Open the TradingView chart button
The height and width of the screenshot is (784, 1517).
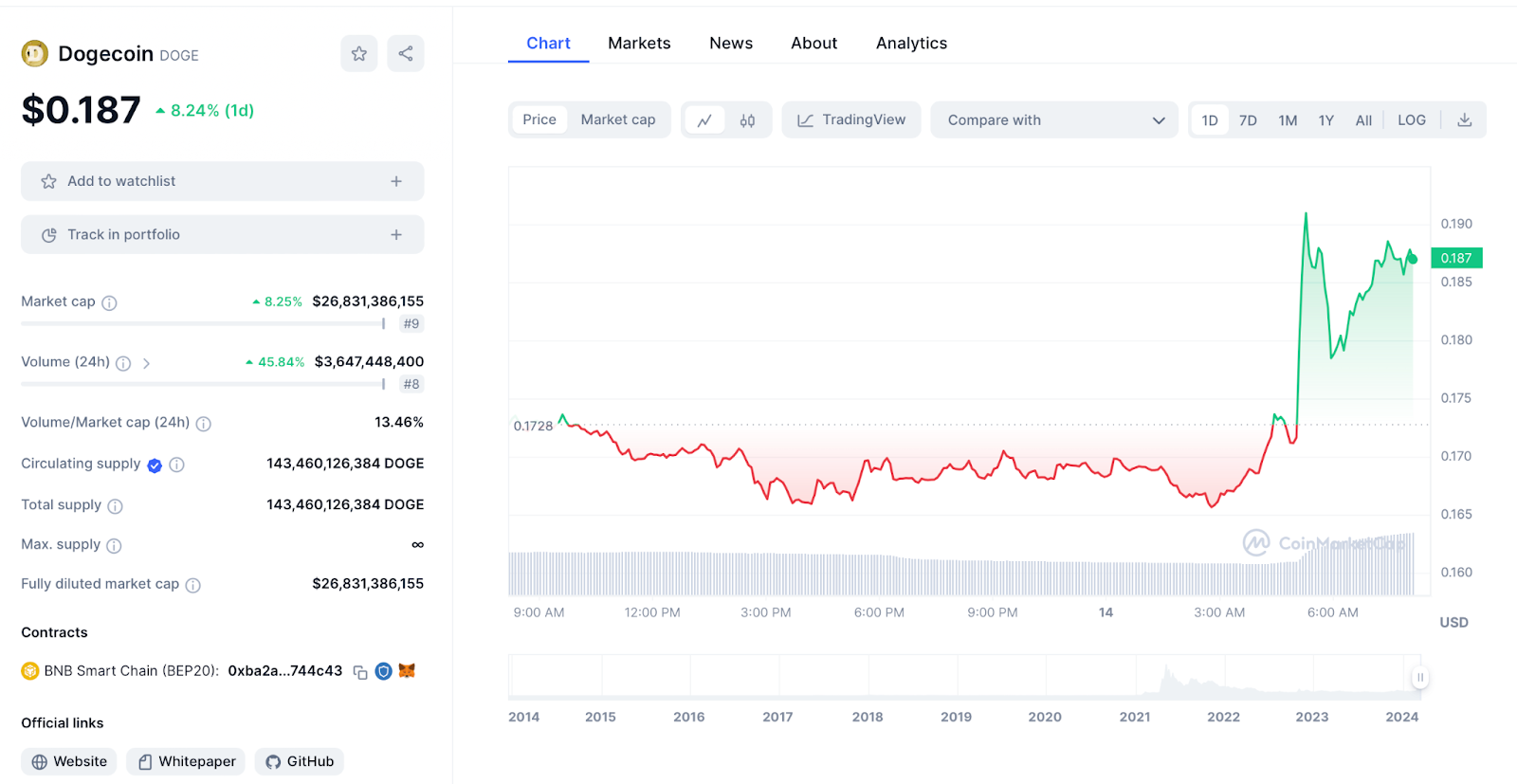click(851, 120)
